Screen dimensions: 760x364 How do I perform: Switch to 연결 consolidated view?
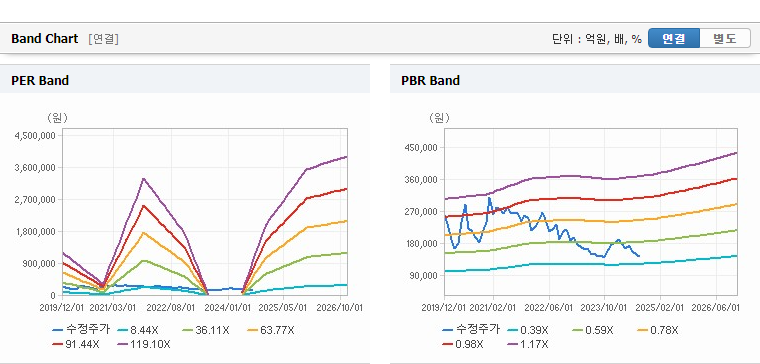tap(674, 38)
